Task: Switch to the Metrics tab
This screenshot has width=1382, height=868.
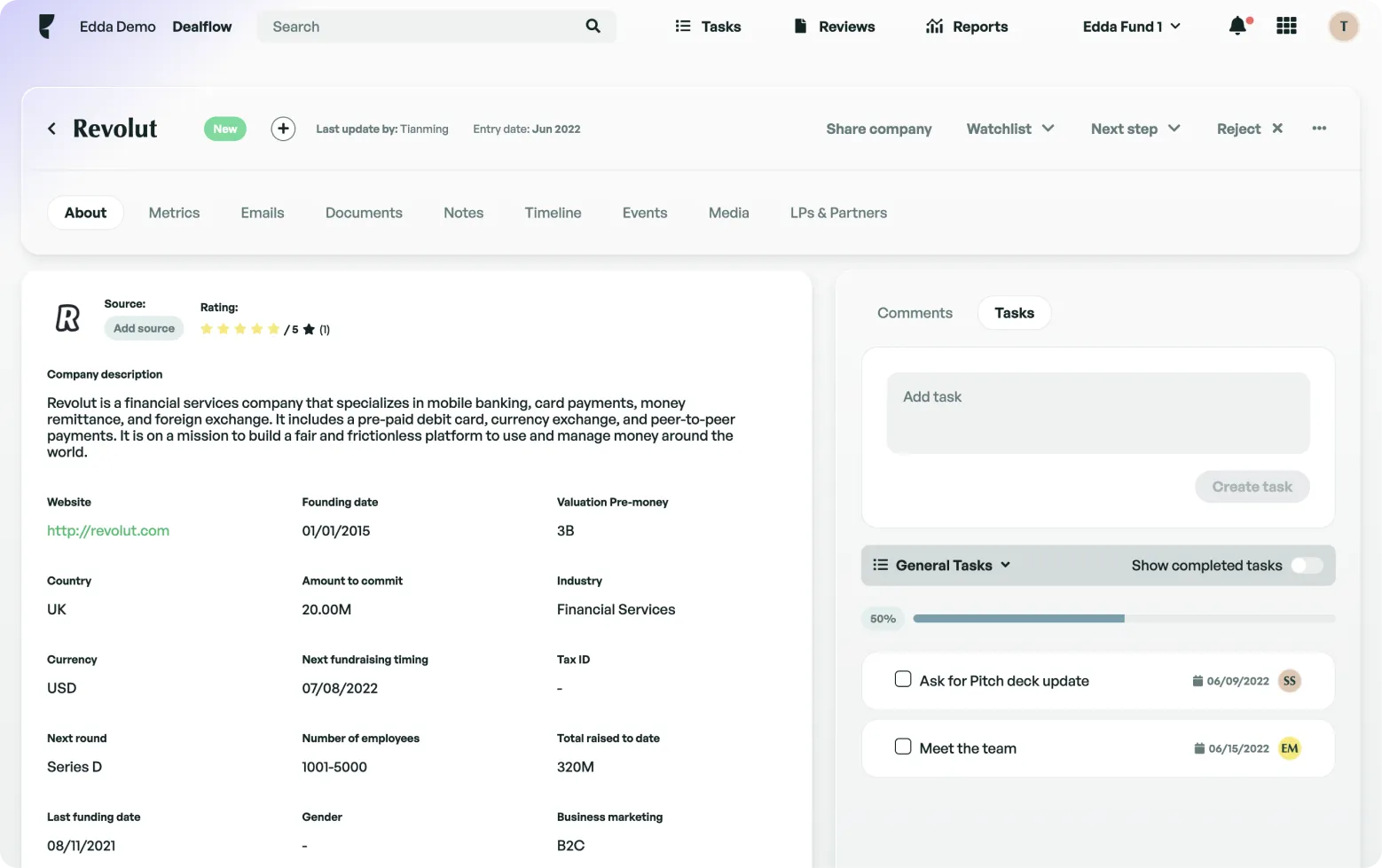Action: pyautogui.click(x=174, y=213)
